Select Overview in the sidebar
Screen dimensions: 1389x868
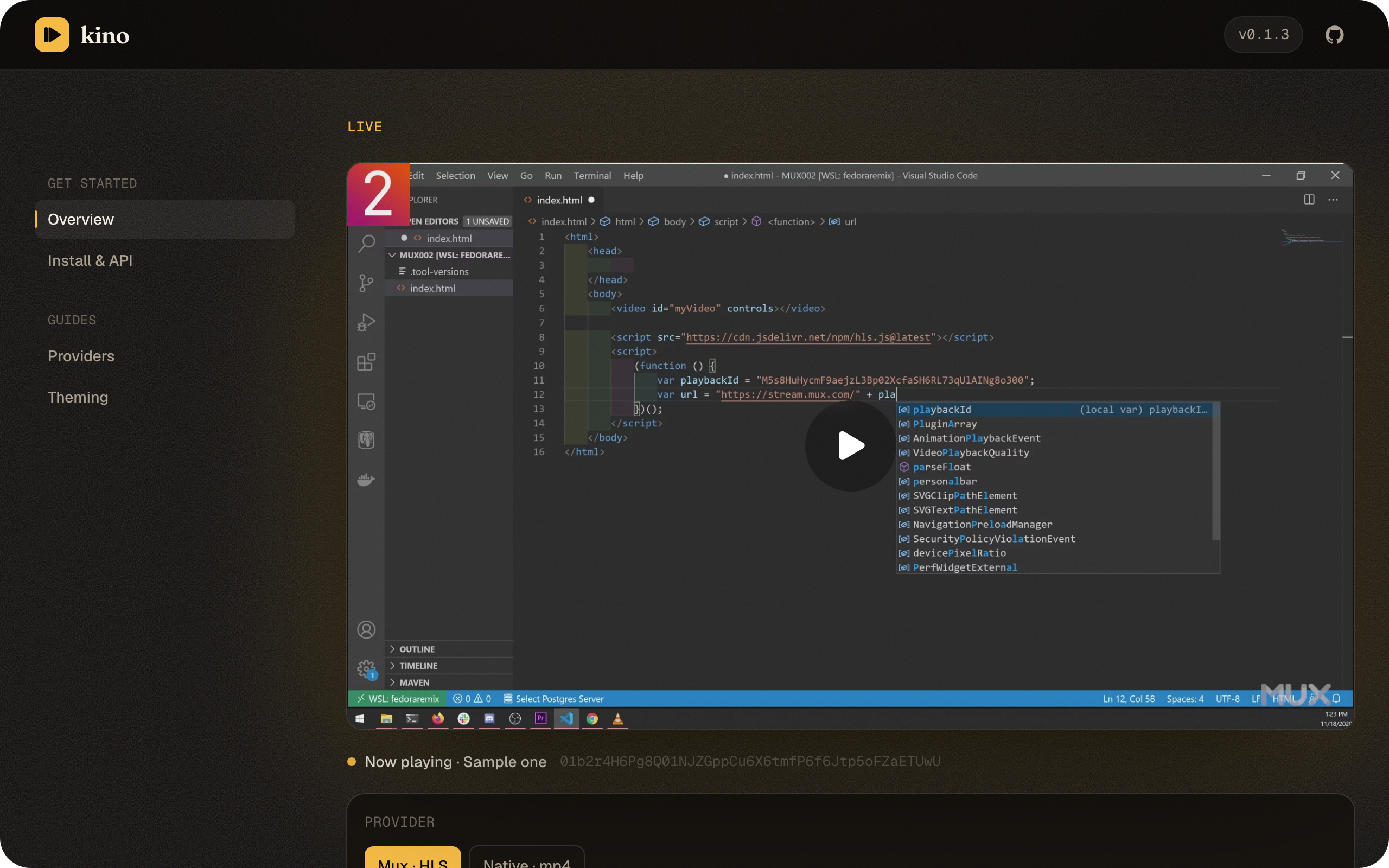click(165, 219)
